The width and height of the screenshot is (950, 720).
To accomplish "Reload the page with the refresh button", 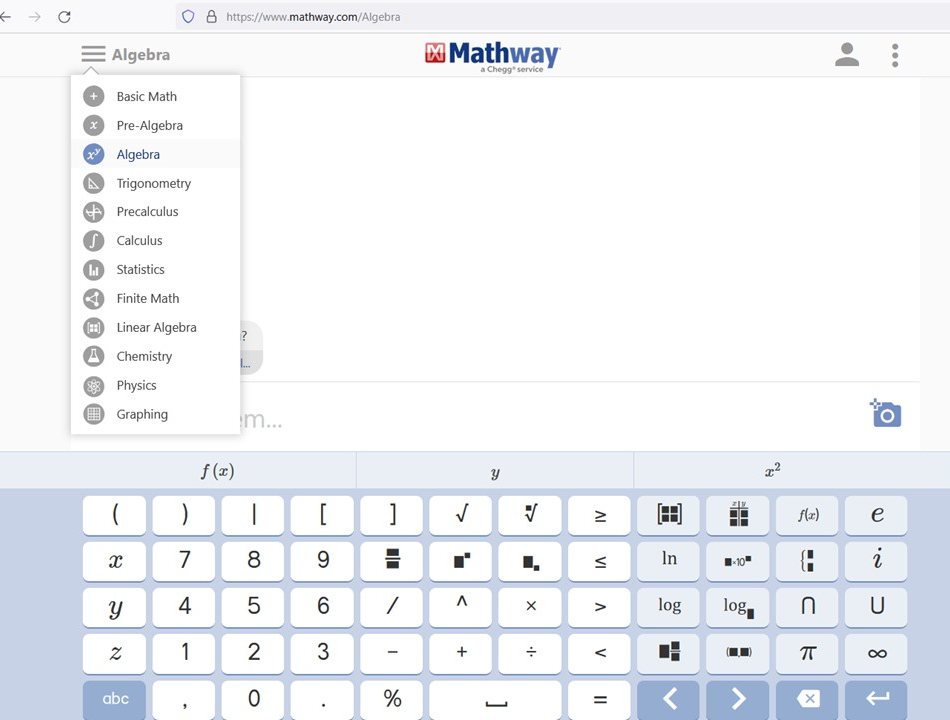I will (x=64, y=17).
